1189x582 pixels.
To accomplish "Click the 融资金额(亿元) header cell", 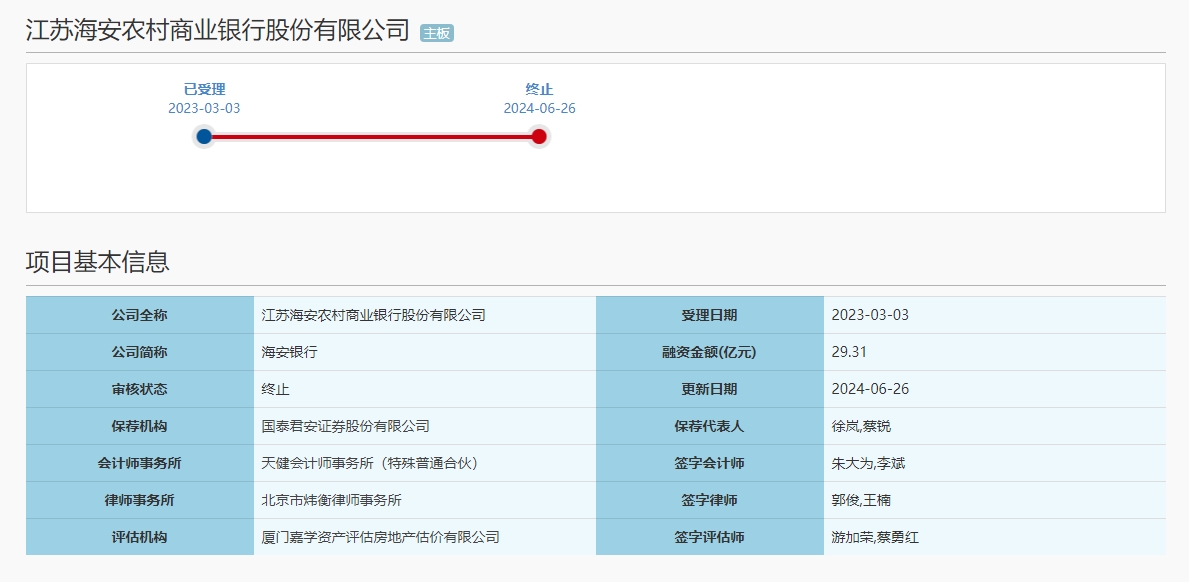I will tap(710, 352).
